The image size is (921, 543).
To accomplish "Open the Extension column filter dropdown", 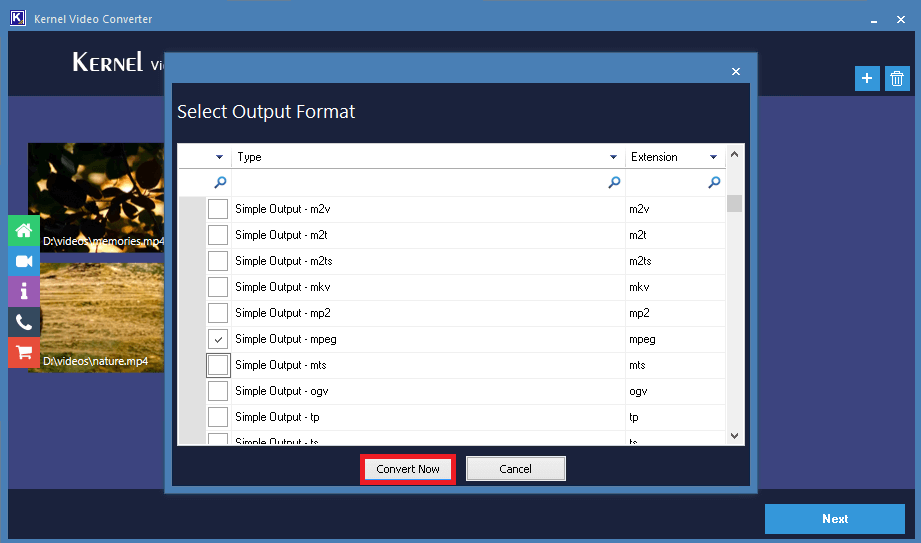I will pos(713,157).
